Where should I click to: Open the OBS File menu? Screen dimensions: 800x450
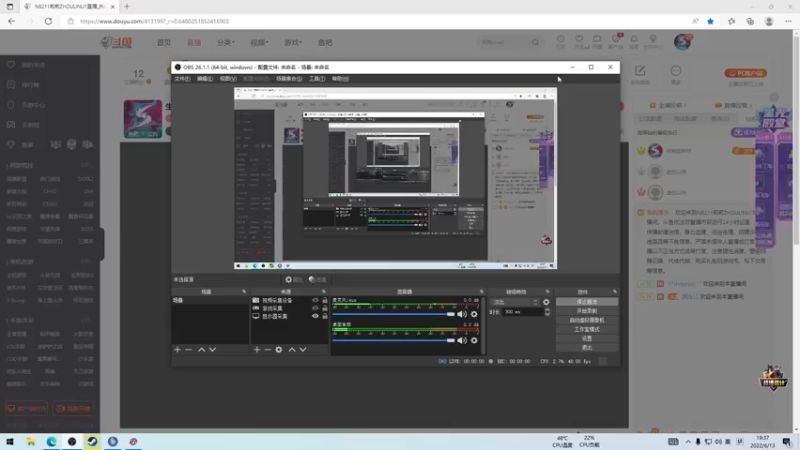[182, 79]
